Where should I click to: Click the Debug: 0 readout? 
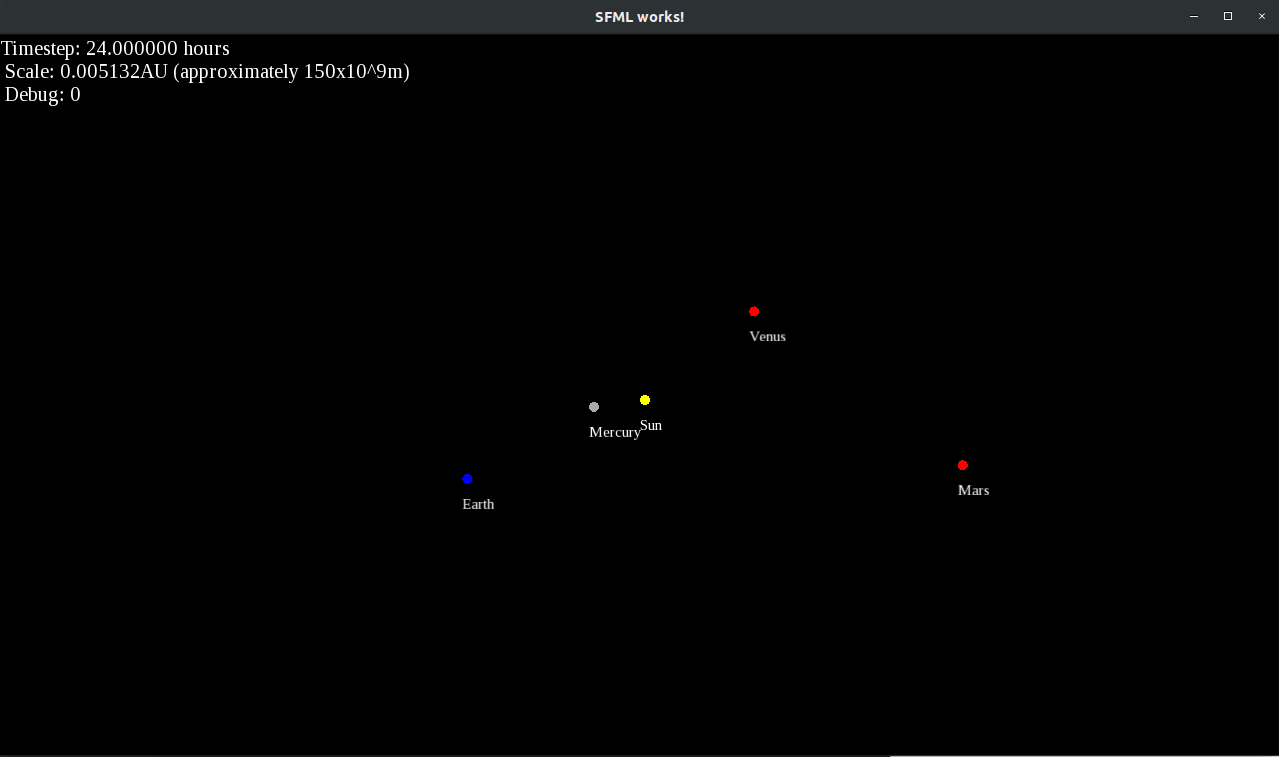(43, 95)
